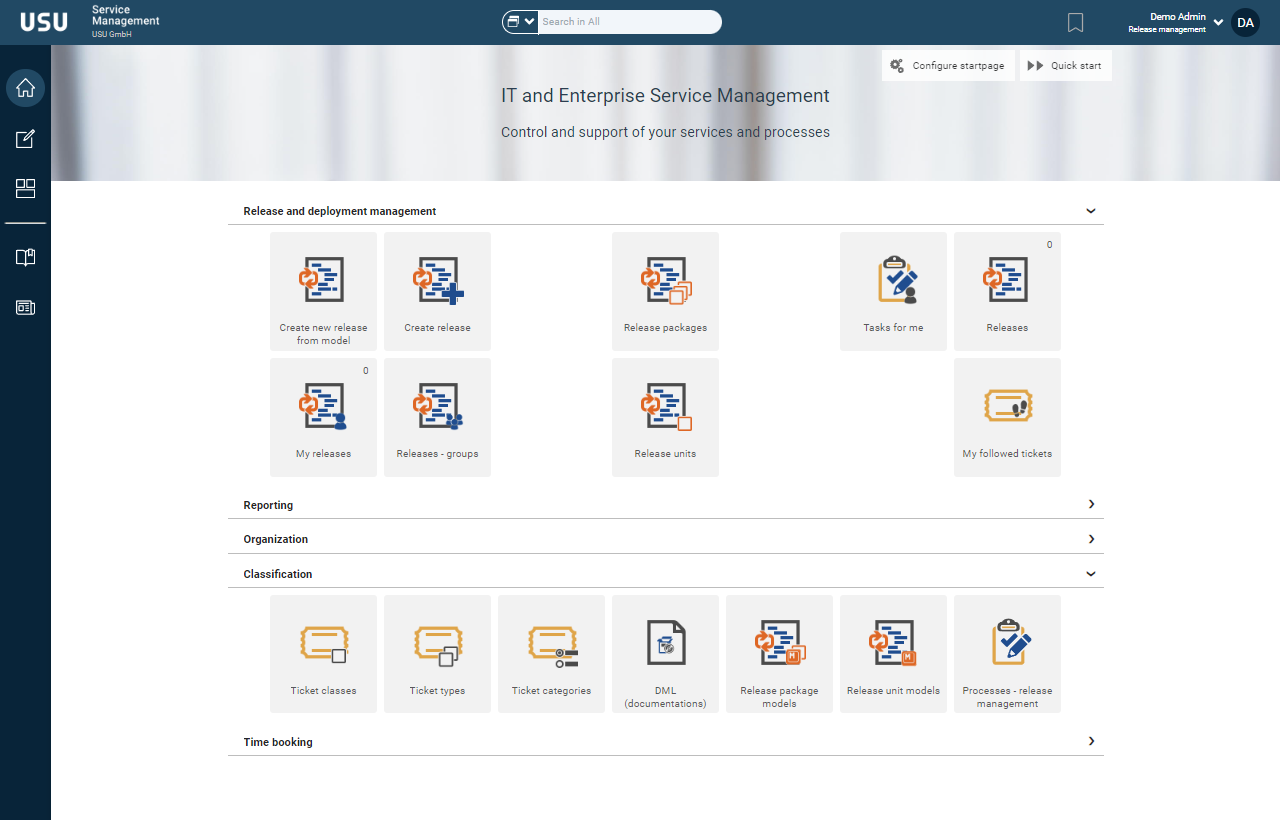Collapse the Release and deployment management section
This screenshot has width=1280, height=820.
pyautogui.click(x=1091, y=211)
